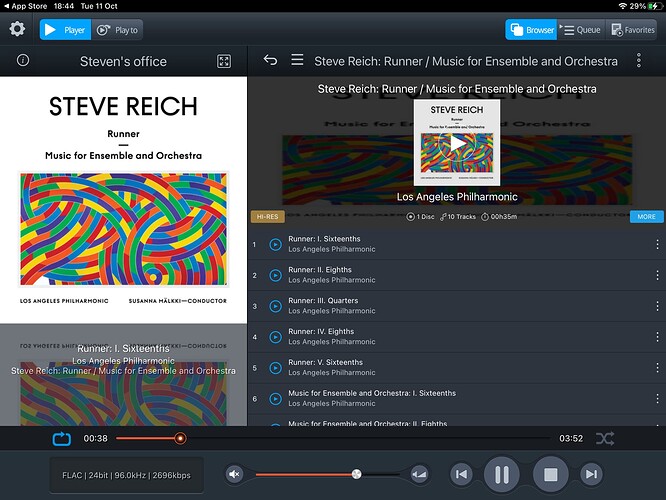This screenshot has width=666, height=500.
Task: Click the Wi-Fi icon in status bar
Action: coord(623,6)
